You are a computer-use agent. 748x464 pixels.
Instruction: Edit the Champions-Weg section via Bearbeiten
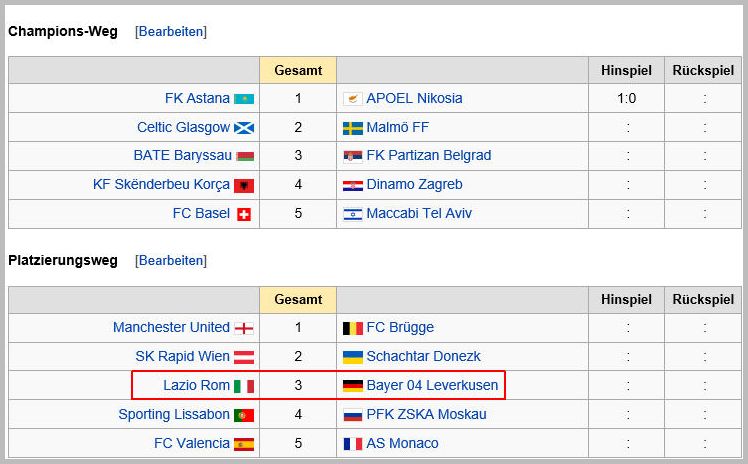(x=171, y=31)
